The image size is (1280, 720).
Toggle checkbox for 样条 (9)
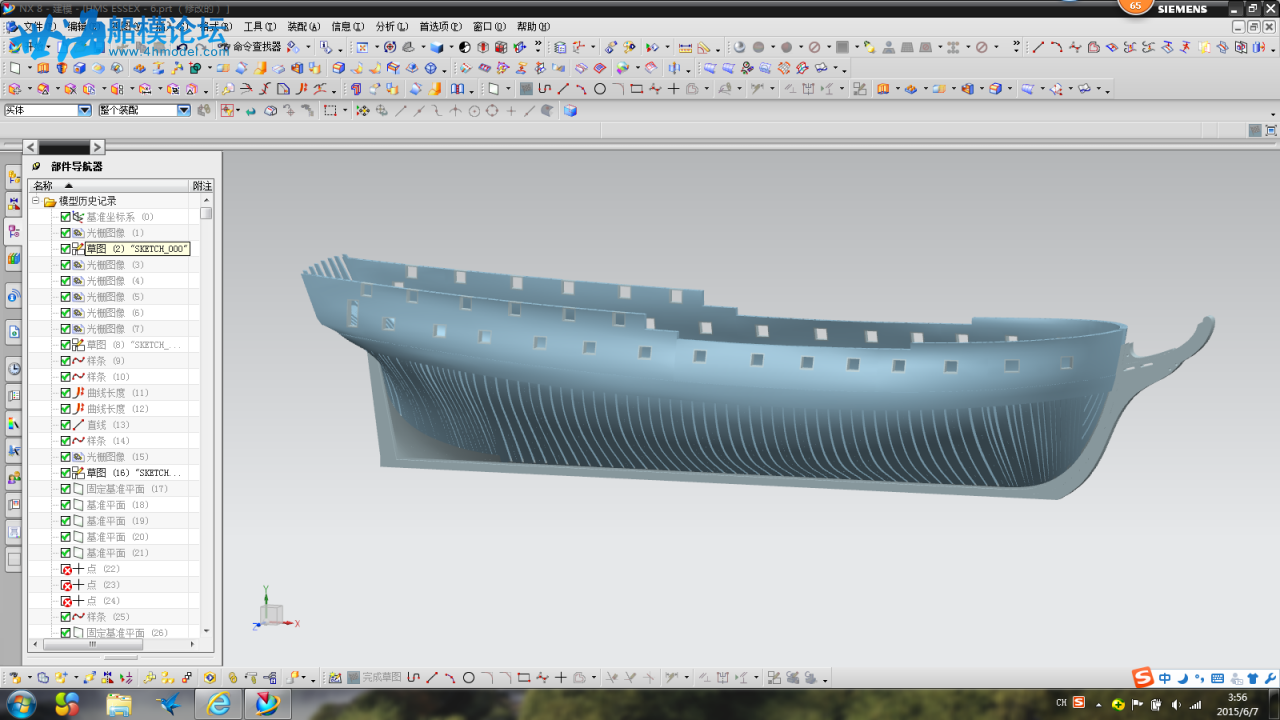pyautogui.click(x=66, y=361)
